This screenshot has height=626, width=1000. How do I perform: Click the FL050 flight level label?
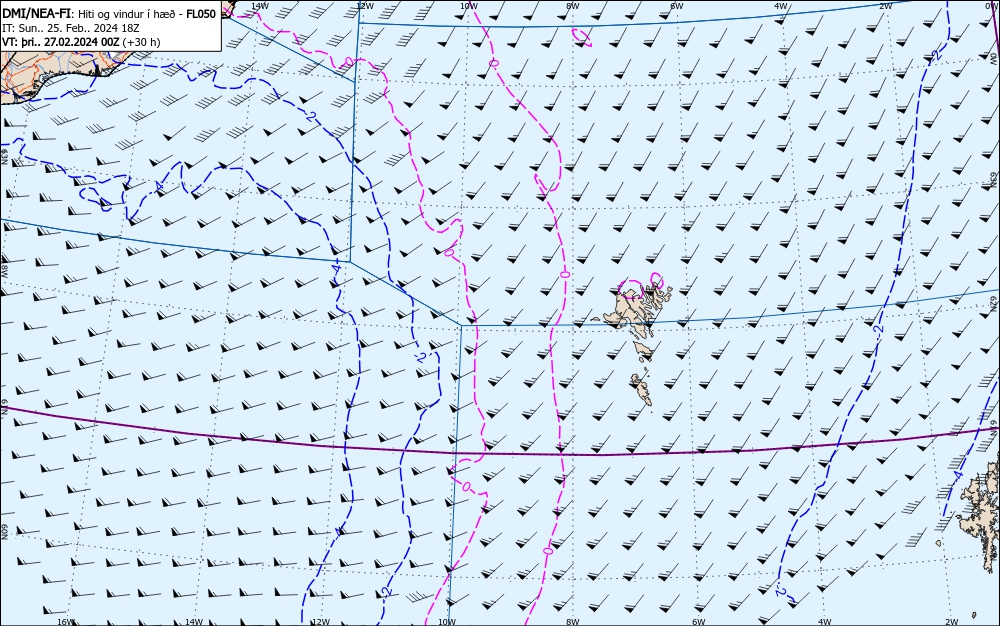pyautogui.click(x=201, y=14)
